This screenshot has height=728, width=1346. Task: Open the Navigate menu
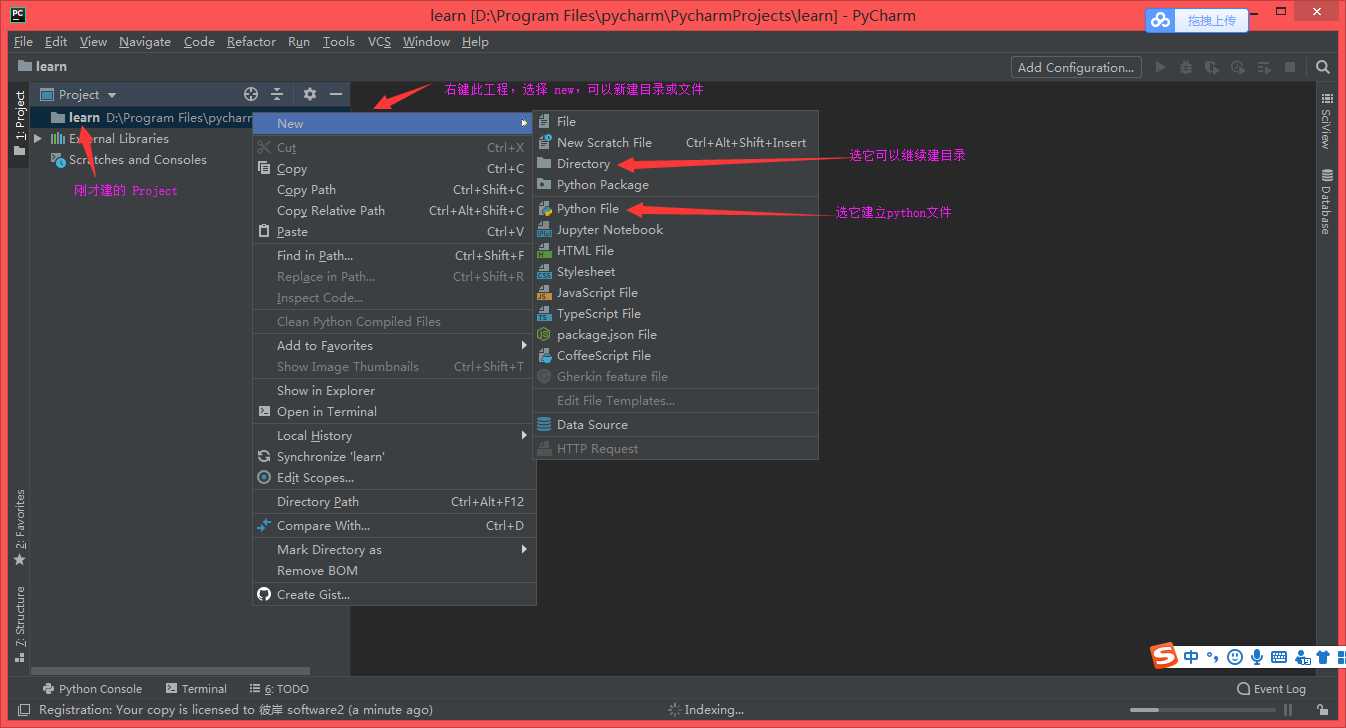145,41
